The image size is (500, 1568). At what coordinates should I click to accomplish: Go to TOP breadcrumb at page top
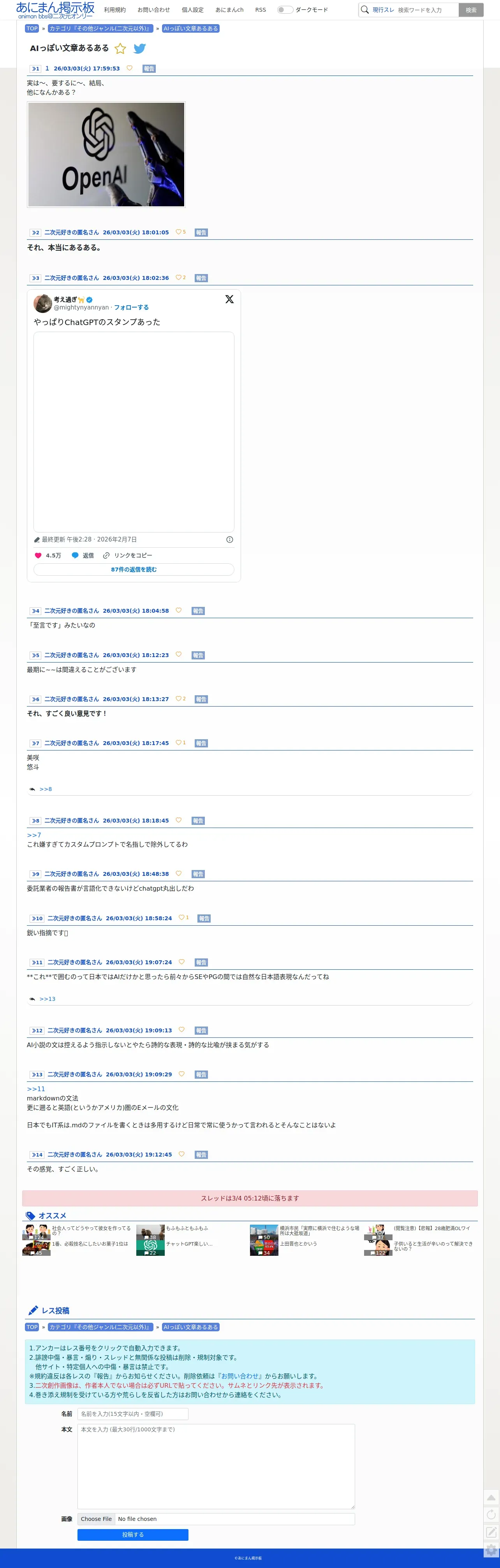click(32, 28)
